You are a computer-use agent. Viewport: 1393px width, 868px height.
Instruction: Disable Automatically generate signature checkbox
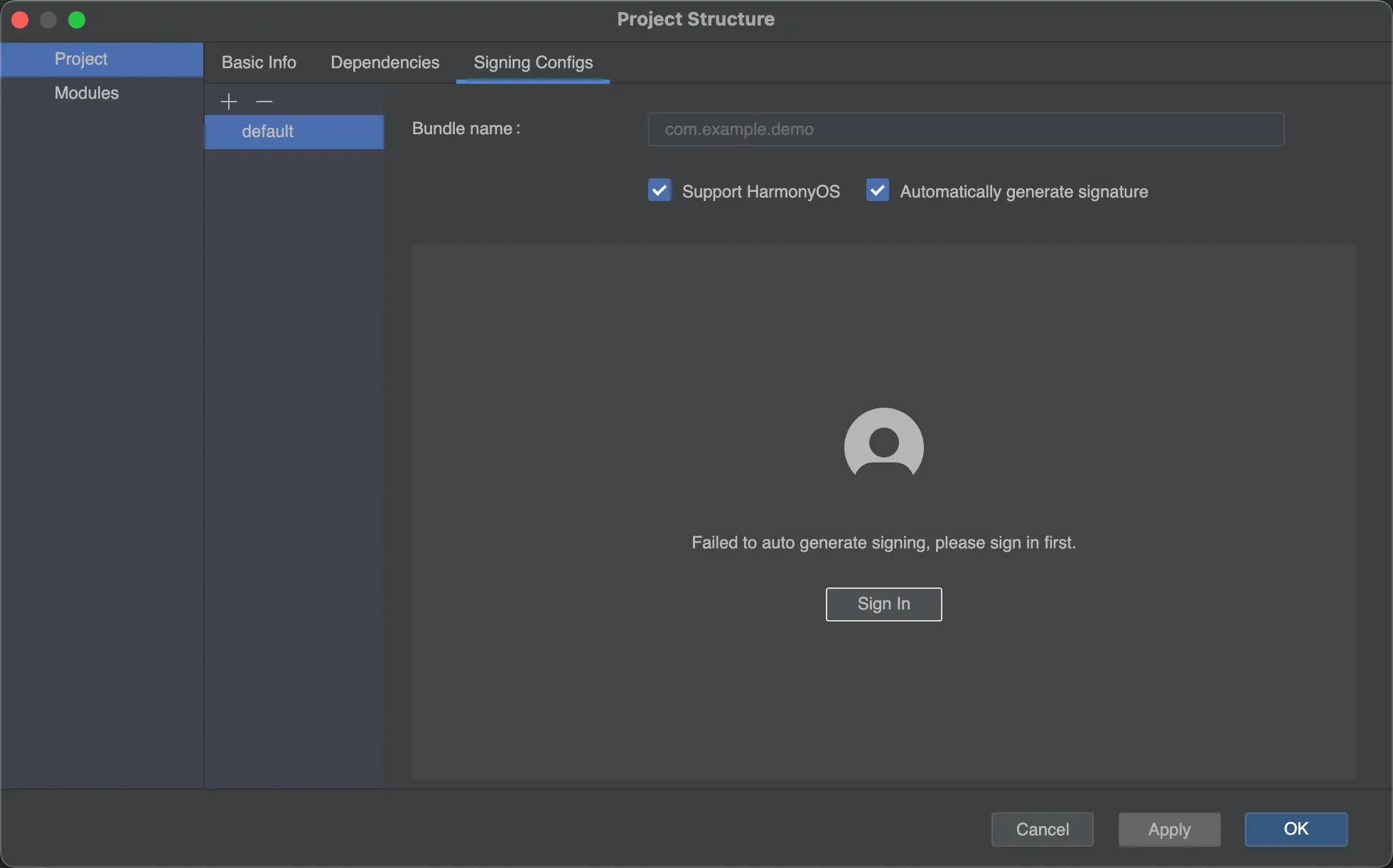click(877, 190)
